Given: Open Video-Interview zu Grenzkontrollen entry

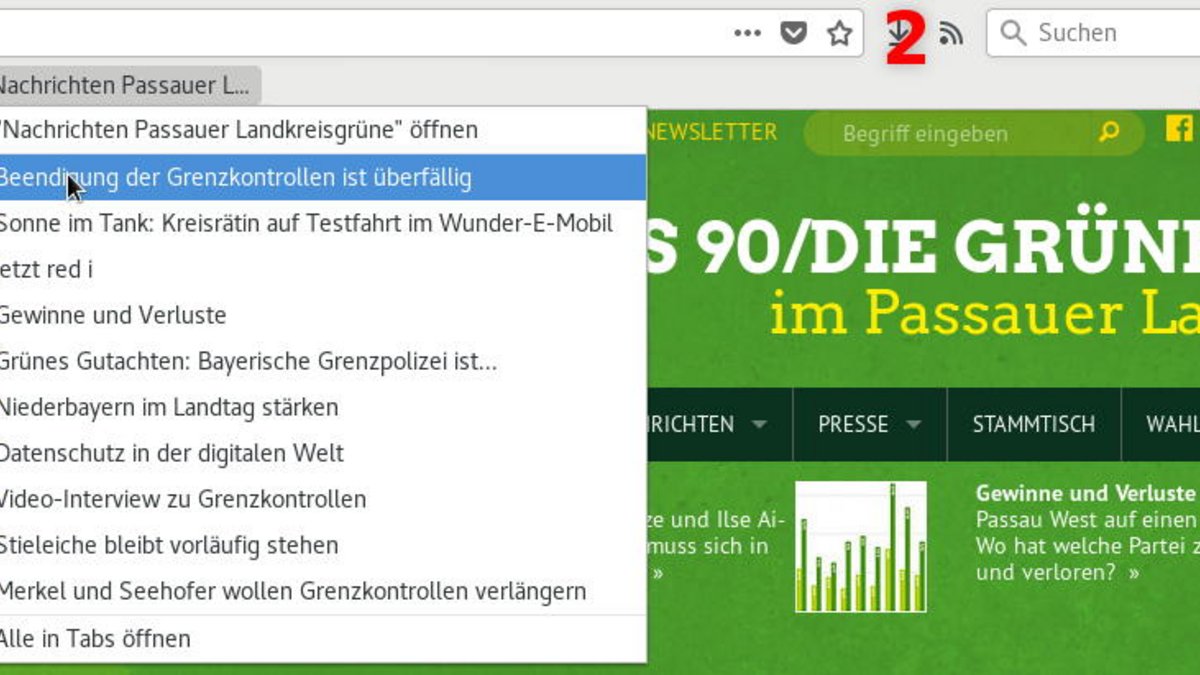Looking at the screenshot, I should [x=322, y=499].
